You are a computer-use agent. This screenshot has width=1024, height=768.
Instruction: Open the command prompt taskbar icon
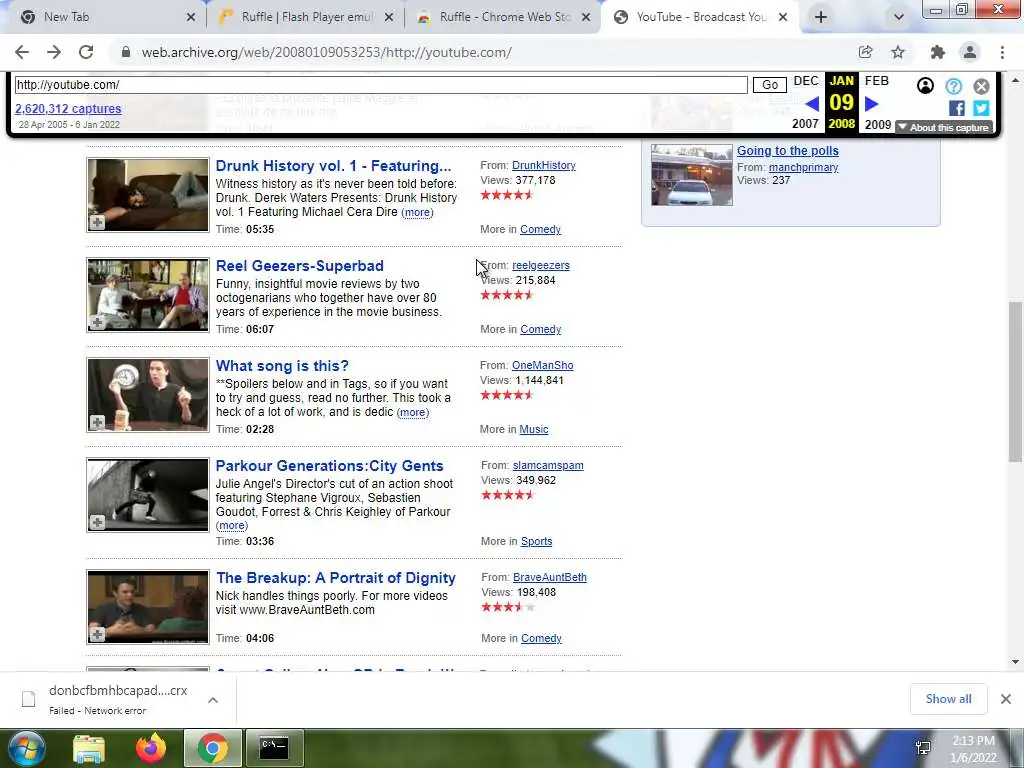pyautogui.click(x=274, y=748)
